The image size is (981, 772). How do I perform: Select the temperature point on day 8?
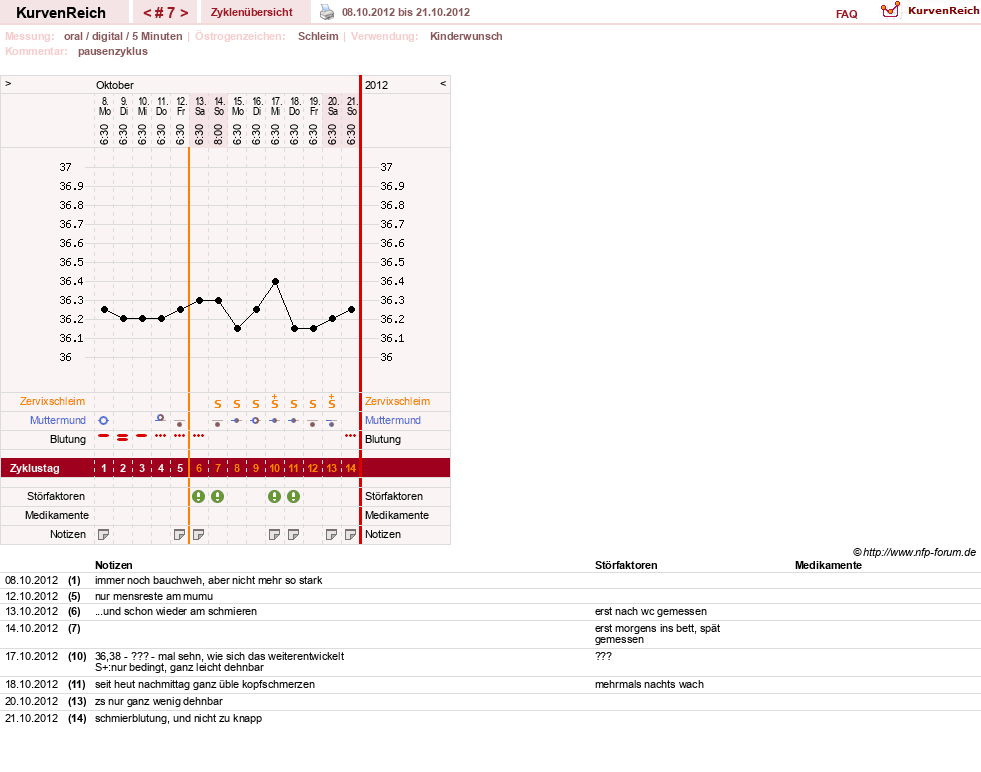coord(237,328)
